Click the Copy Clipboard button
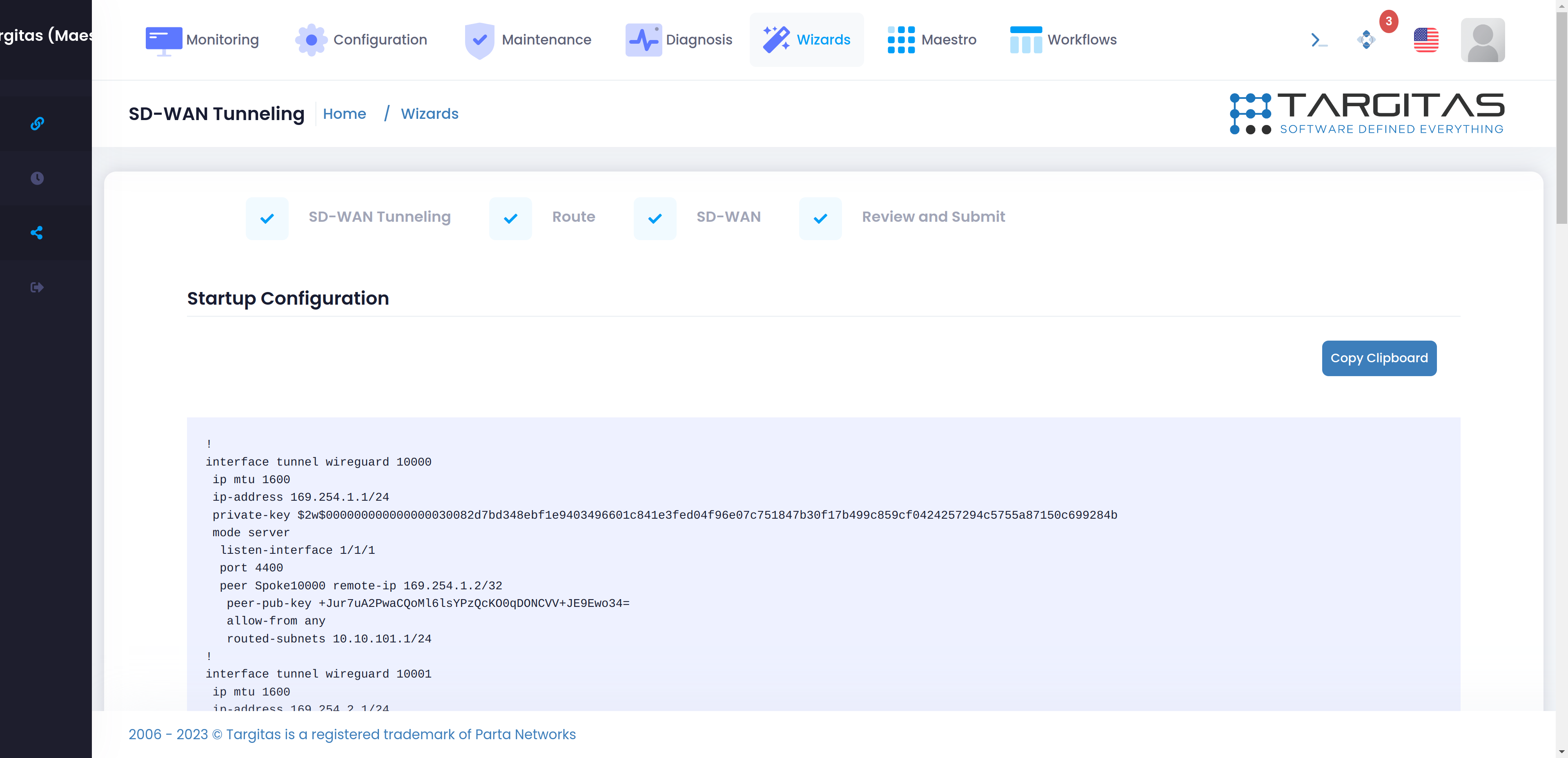This screenshot has width=1568, height=758. point(1379,358)
